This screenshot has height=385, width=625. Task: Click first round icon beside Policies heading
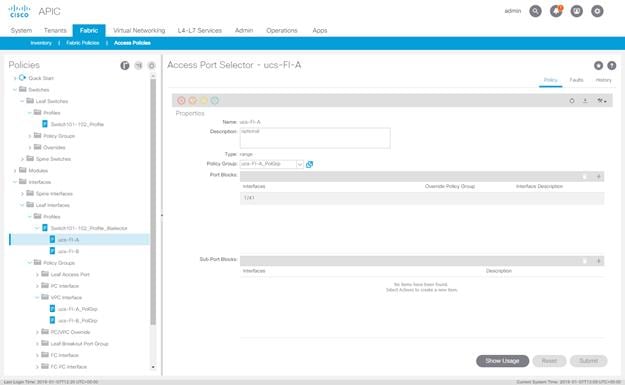pyautogui.click(x=125, y=65)
